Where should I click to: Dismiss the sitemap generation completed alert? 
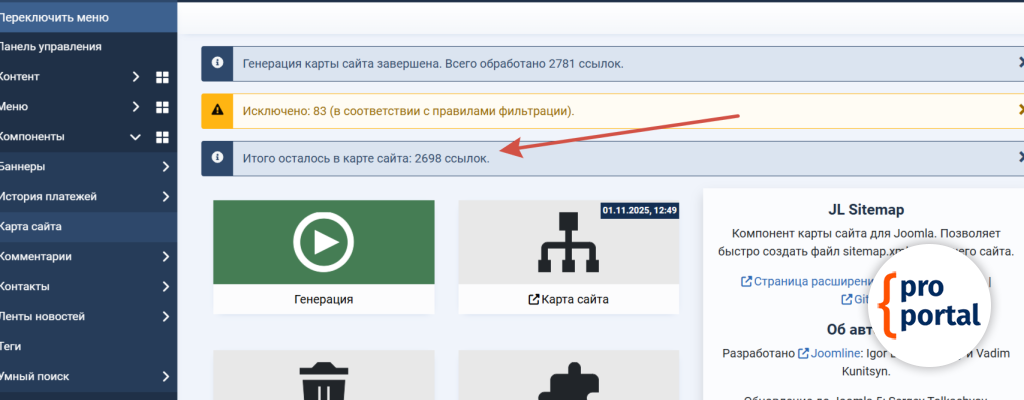point(1019,63)
